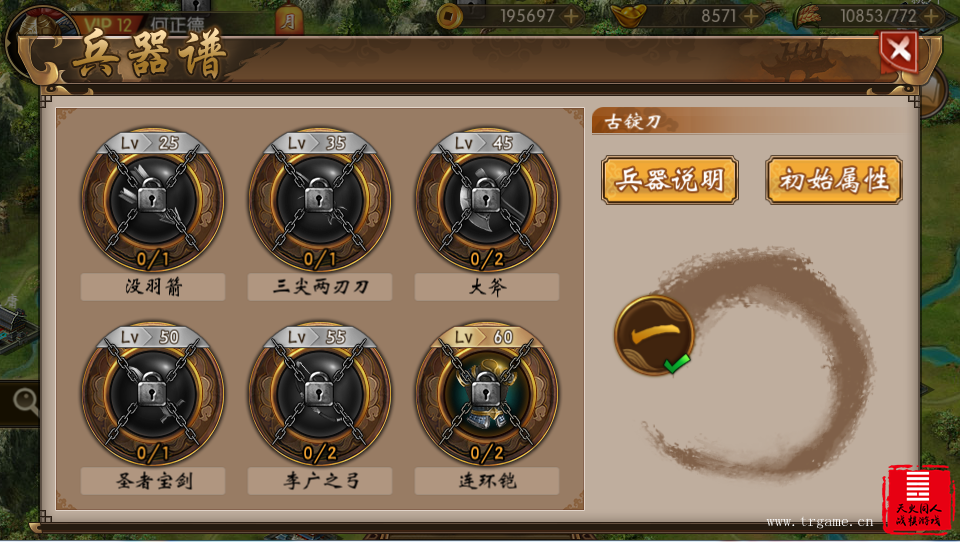The height and width of the screenshot is (542, 960).
Task: Add more grain with the plus beside 10853/772
Action: (931, 16)
